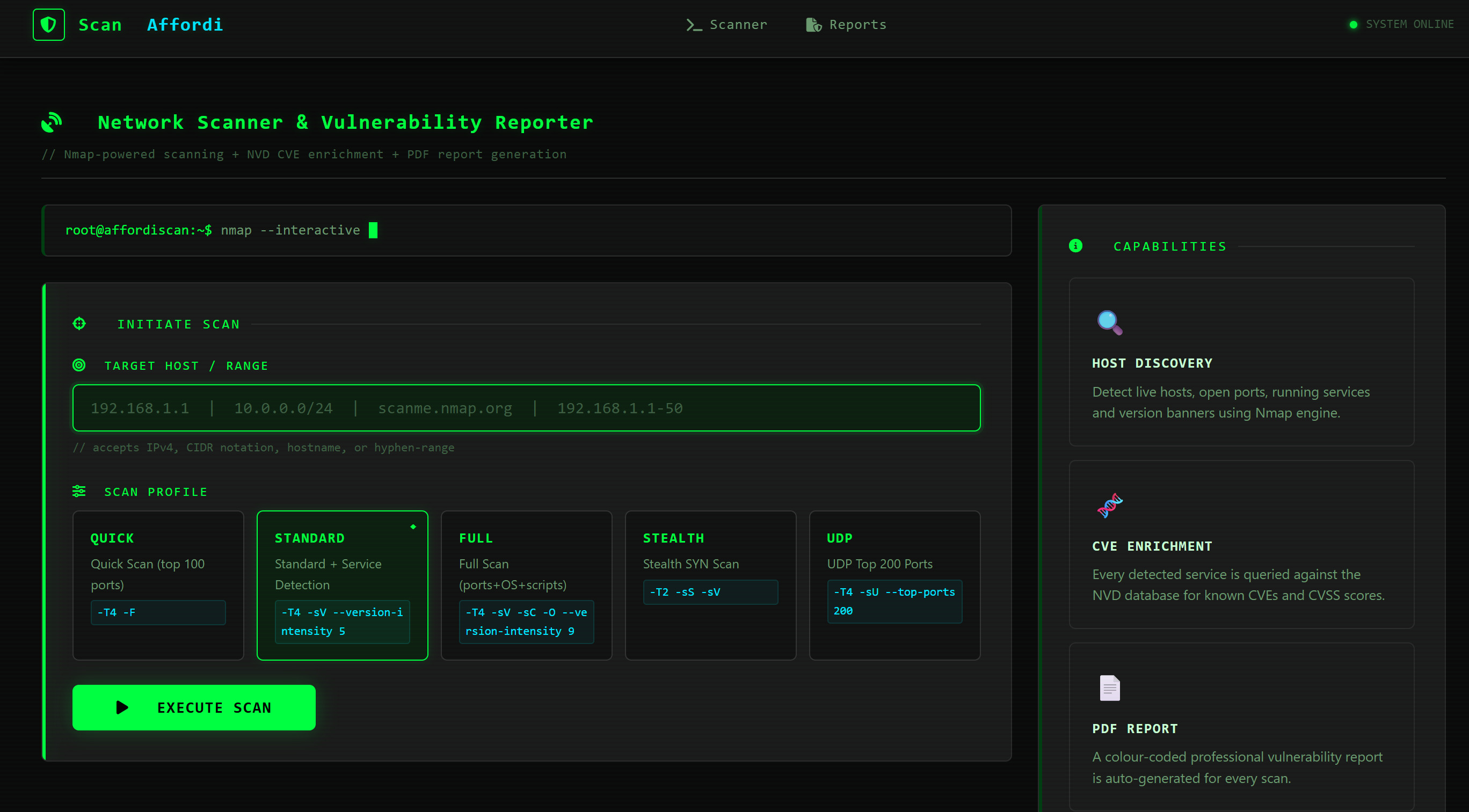
Task: Click the crosshair icon next to INITIATE SCAN
Action: (79, 323)
